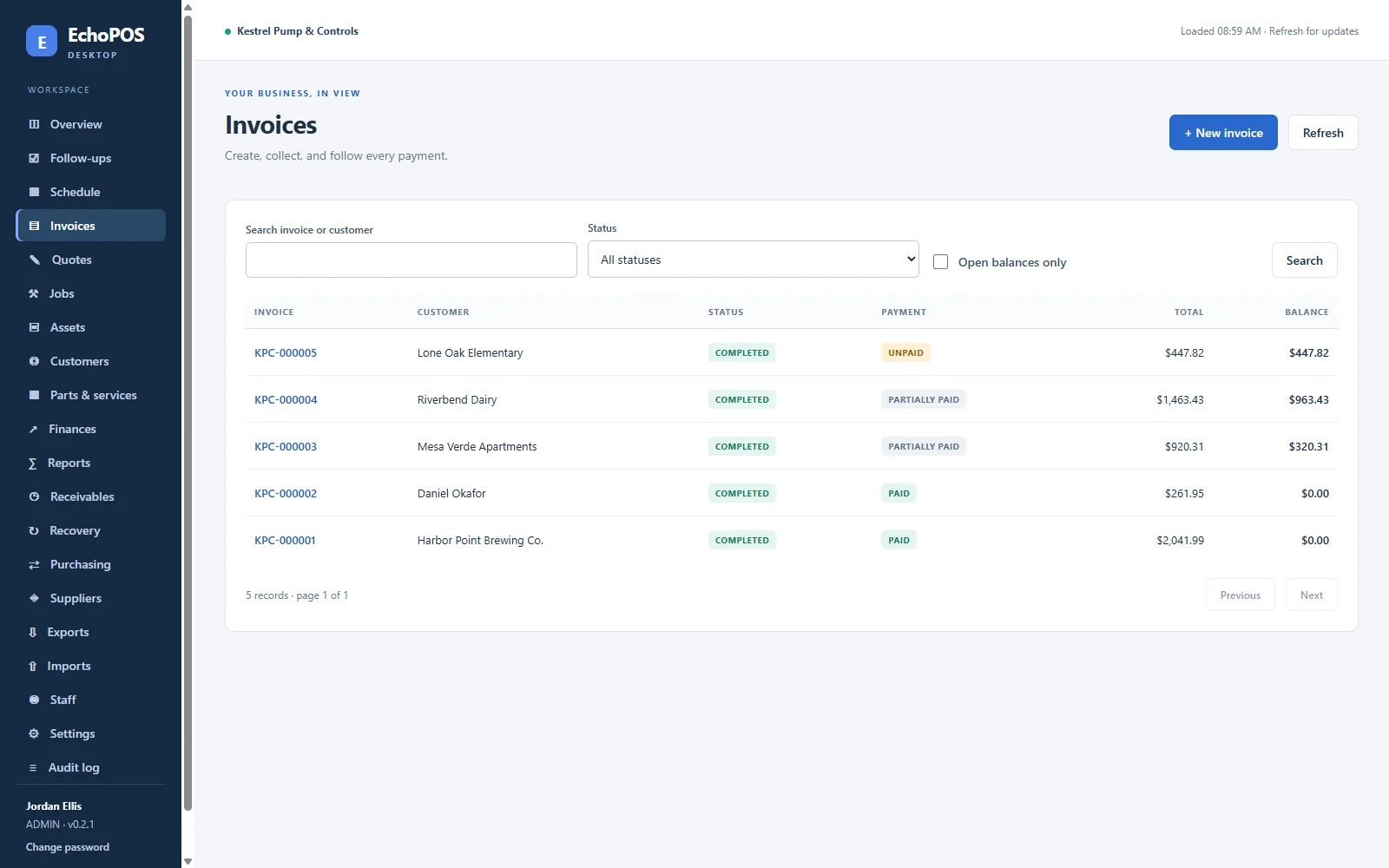Click the Previous page button
This screenshot has height=868, width=1389.
pyautogui.click(x=1240, y=595)
